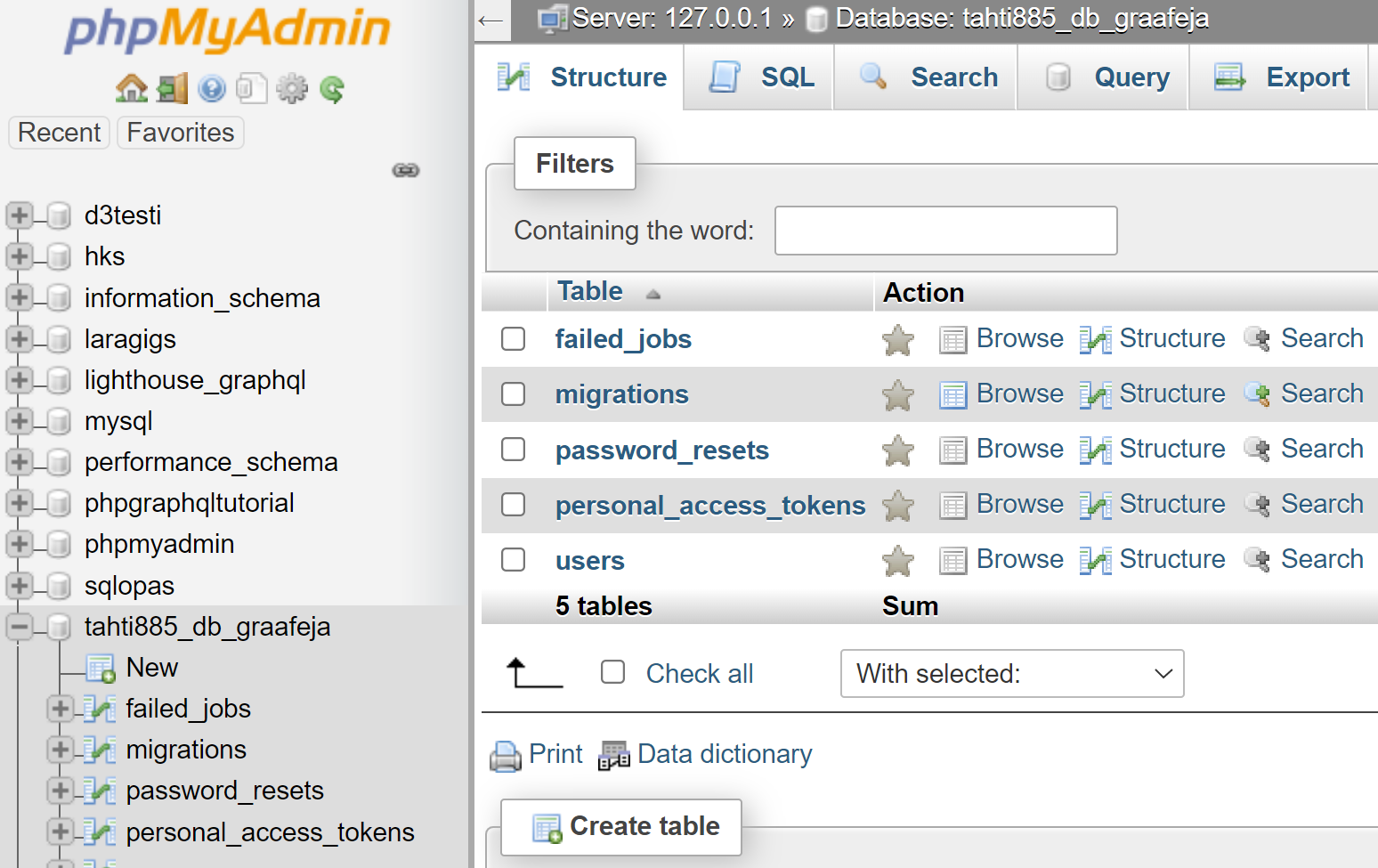Click the table sort arrow beside Table header
Viewport: 1378px width, 868px height.
coord(653,294)
